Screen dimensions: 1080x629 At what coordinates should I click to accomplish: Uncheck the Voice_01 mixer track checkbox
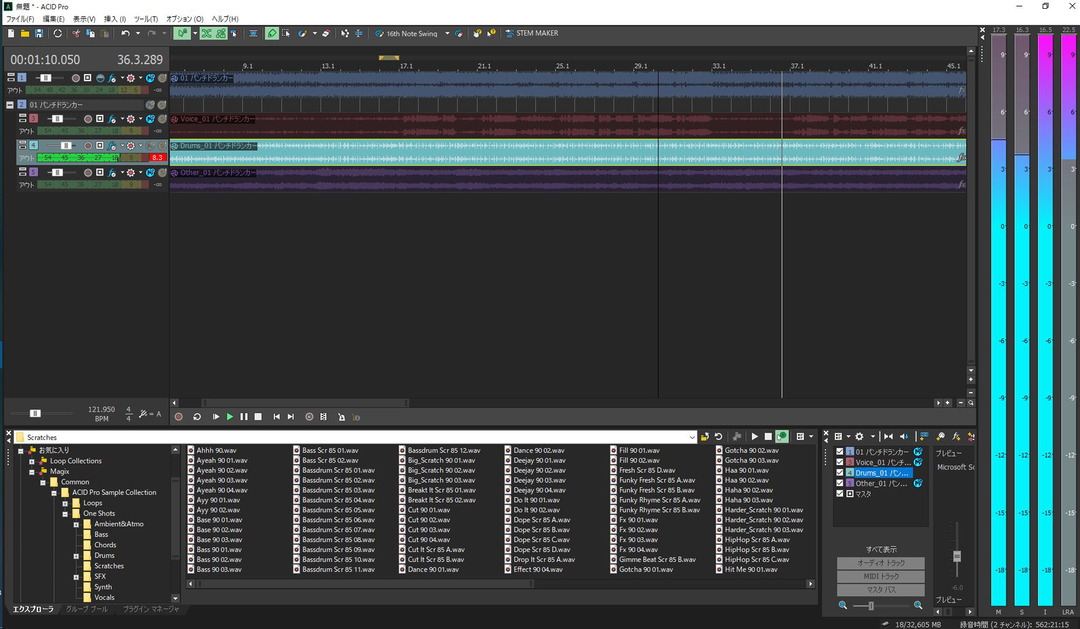pyautogui.click(x=840, y=462)
